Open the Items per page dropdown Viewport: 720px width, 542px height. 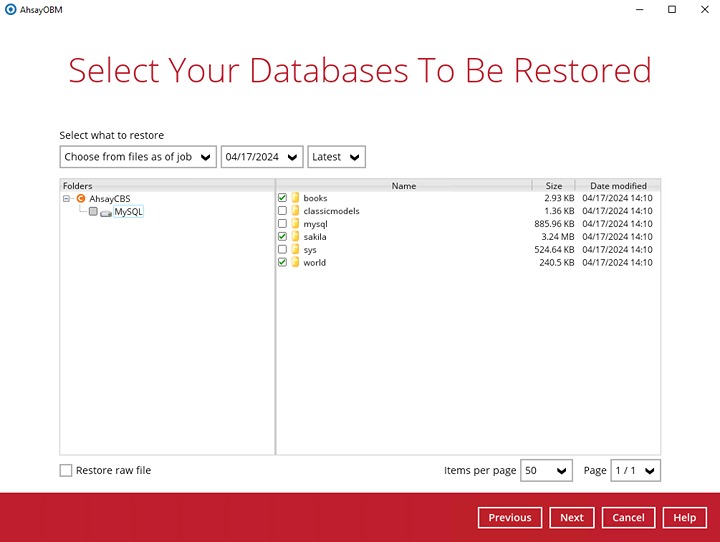pos(546,470)
